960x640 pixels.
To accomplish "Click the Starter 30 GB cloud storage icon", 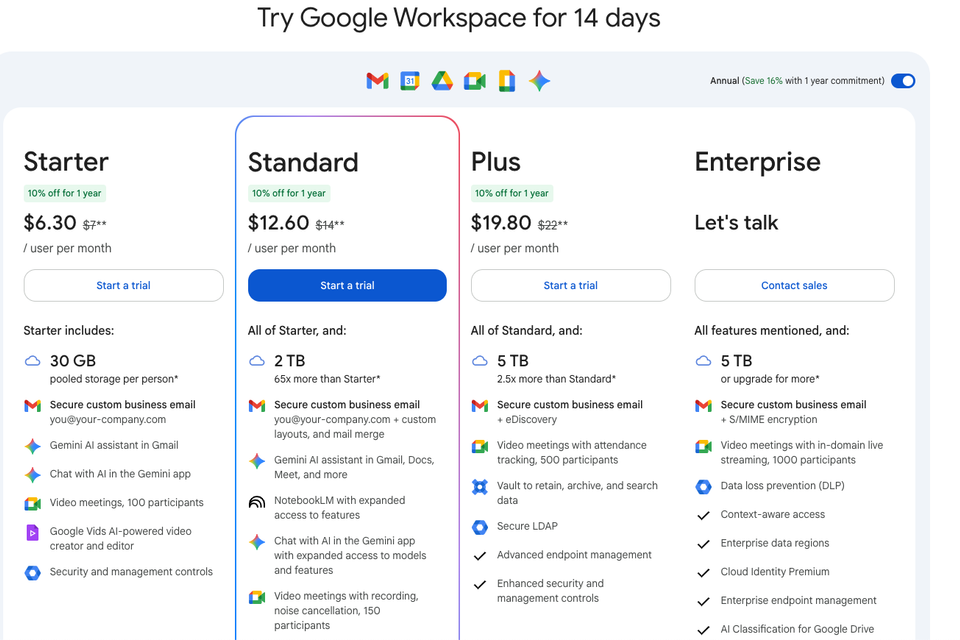I will (33, 361).
